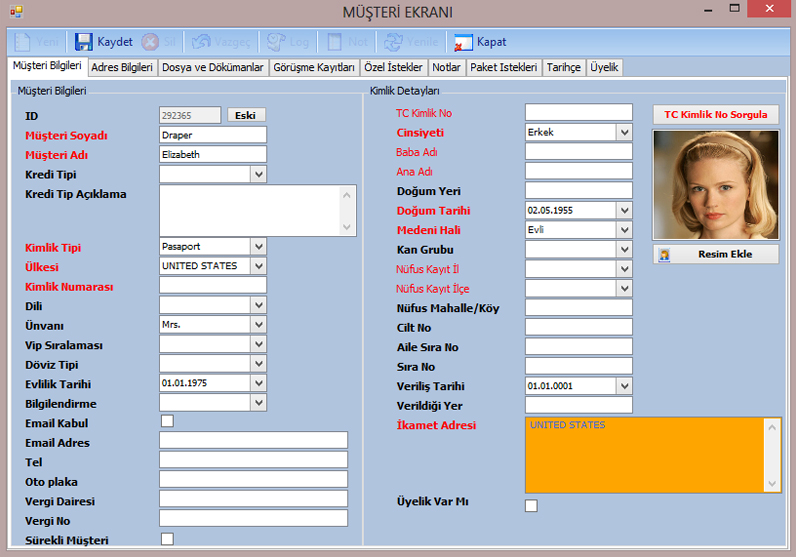Click the Kaydet save icon
This screenshot has height=557, width=796.
pos(83,42)
